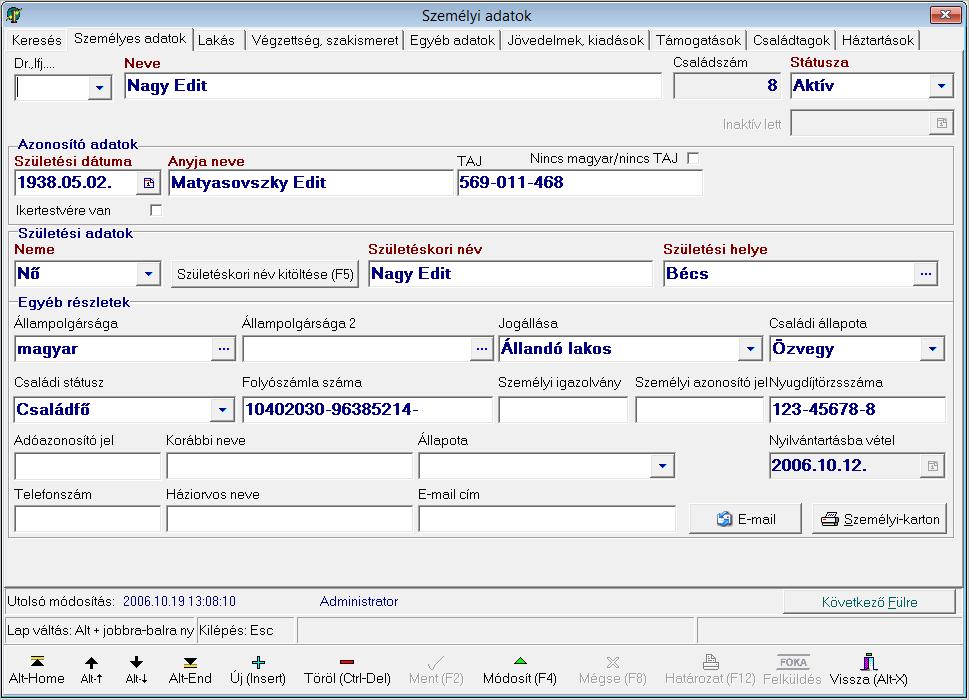Screen dimensions: 969x700
Task: Open calendar picker for Születési dátuma
Action: (x=149, y=183)
